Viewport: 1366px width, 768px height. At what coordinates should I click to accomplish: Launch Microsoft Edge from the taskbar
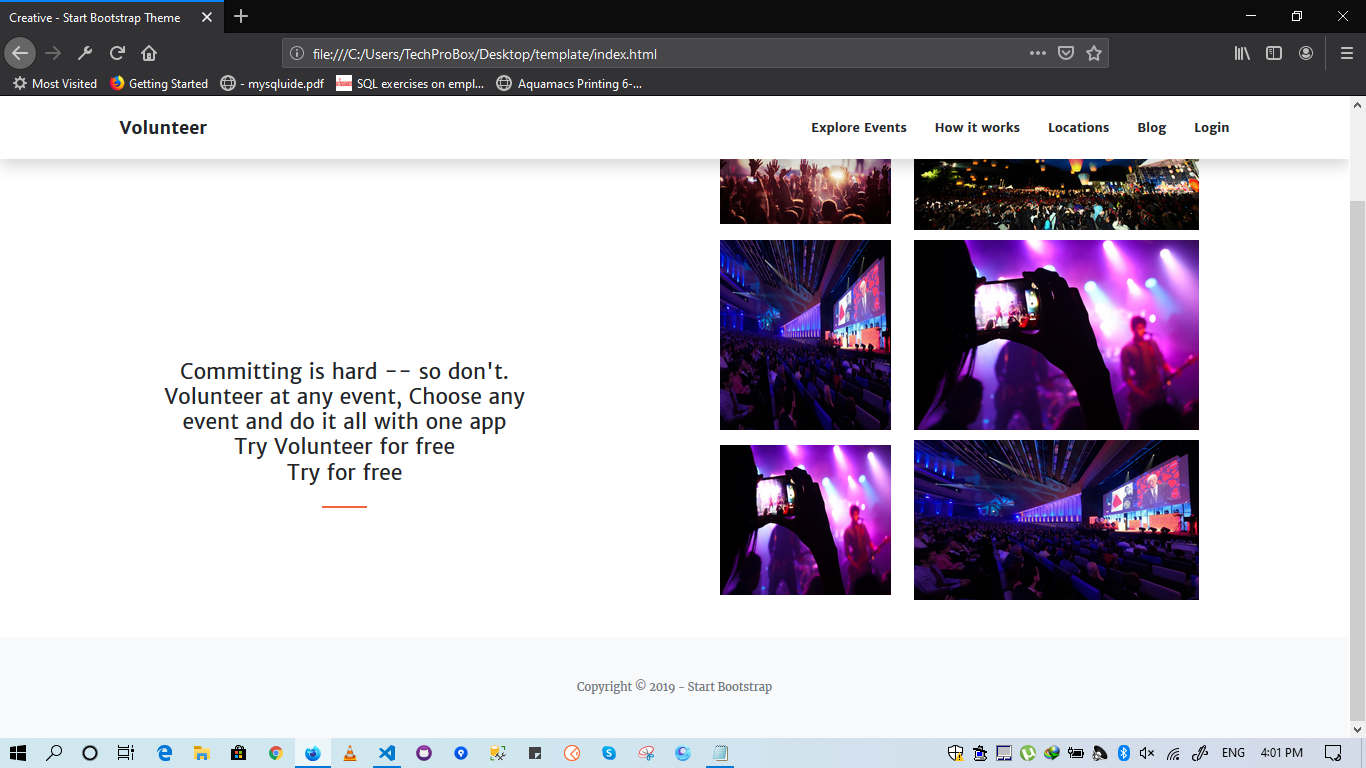tap(165, 753)
